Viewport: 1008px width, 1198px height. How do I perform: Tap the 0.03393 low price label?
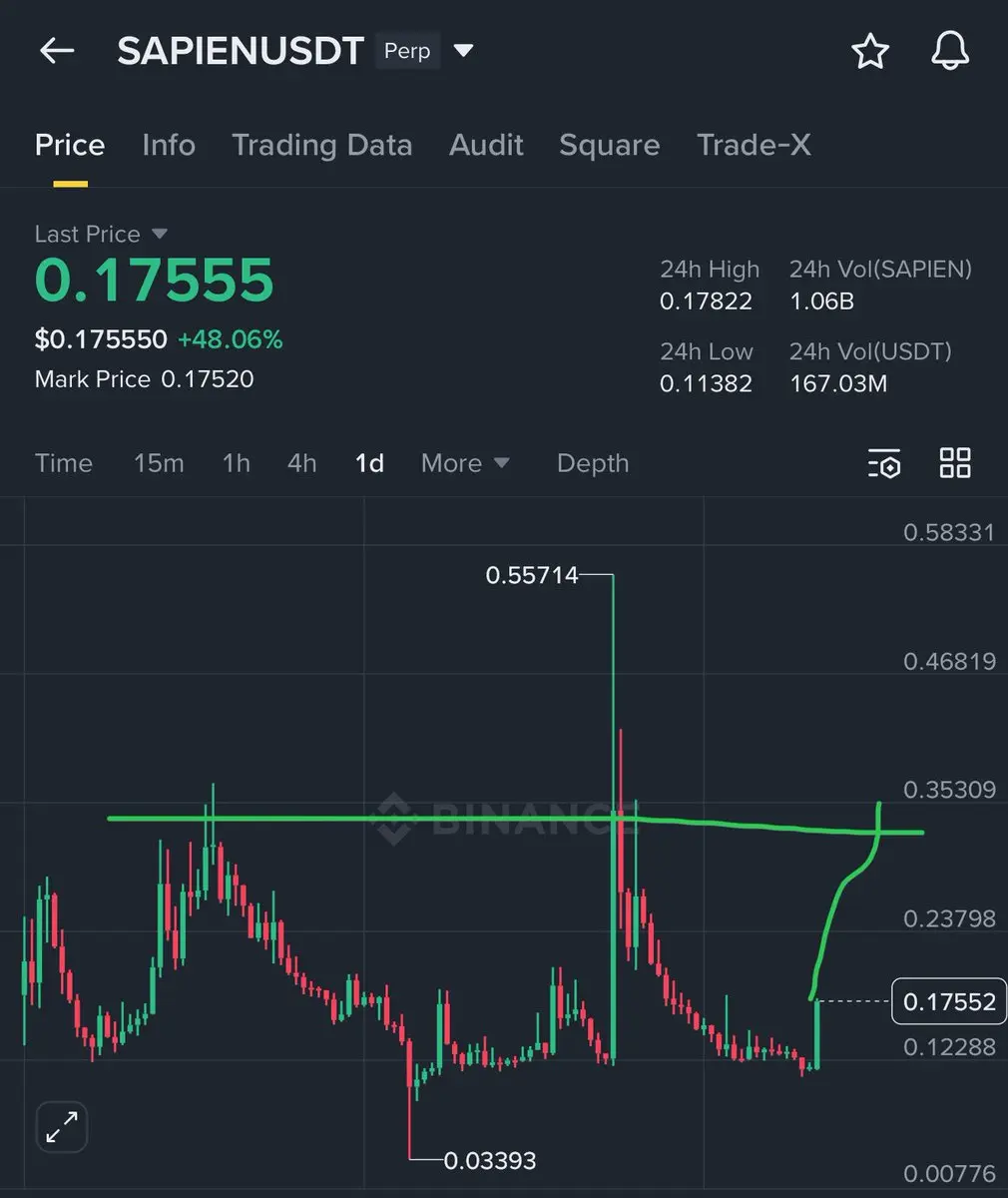coord(490,1160)
